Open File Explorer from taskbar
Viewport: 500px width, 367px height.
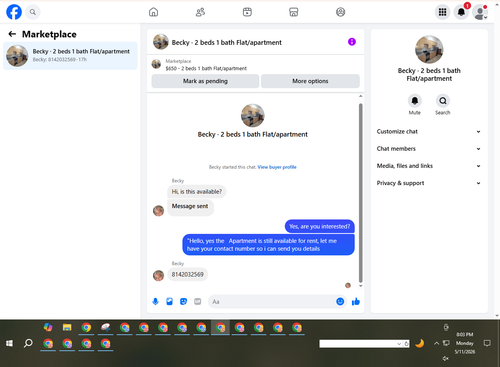(x=67, y=327)
